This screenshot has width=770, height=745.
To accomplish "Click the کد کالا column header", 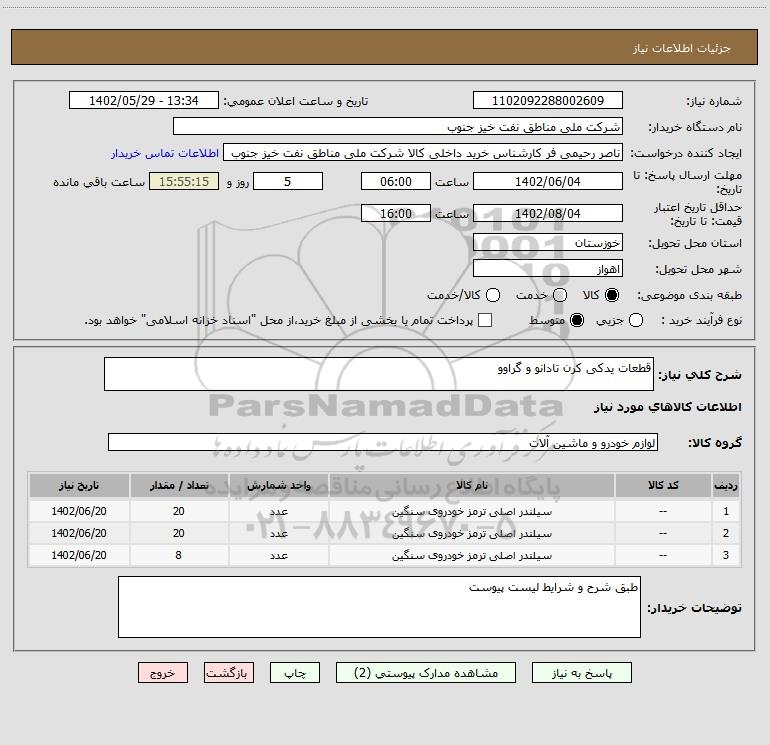I will pos(663,485).
